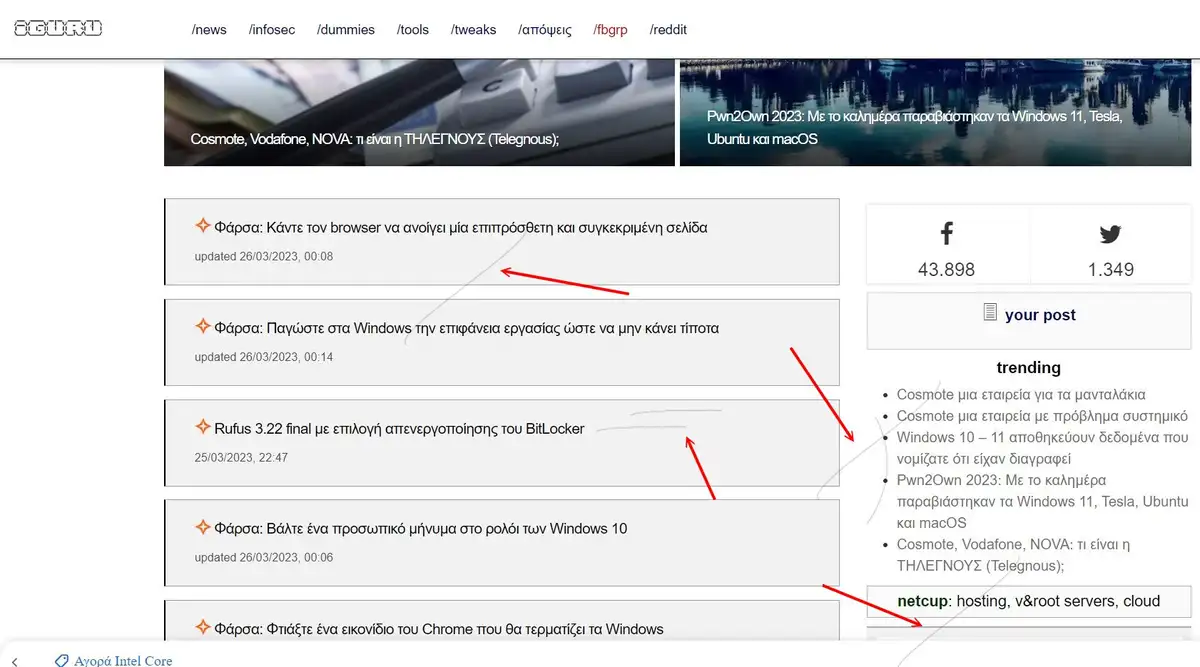Click the date text updated 26/03/2023, 00:14
Screen dimensions: 1200x667
coord(264,357)
